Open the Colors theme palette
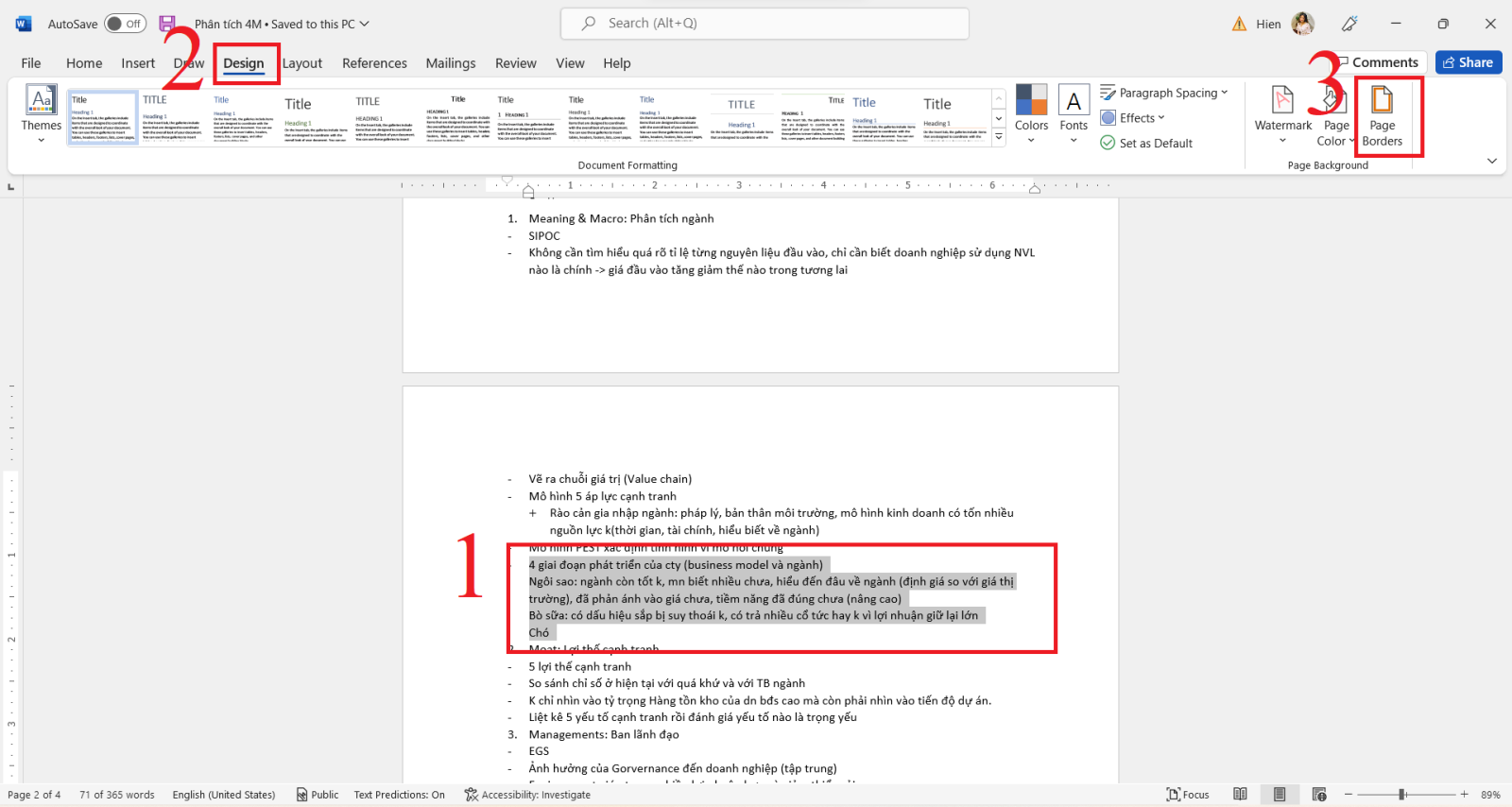 point(1031,113)
